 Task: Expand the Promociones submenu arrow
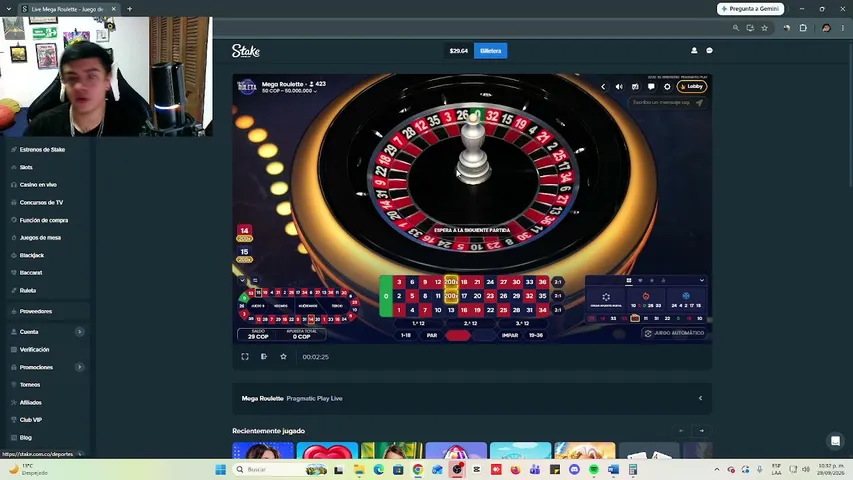[79, 367]
